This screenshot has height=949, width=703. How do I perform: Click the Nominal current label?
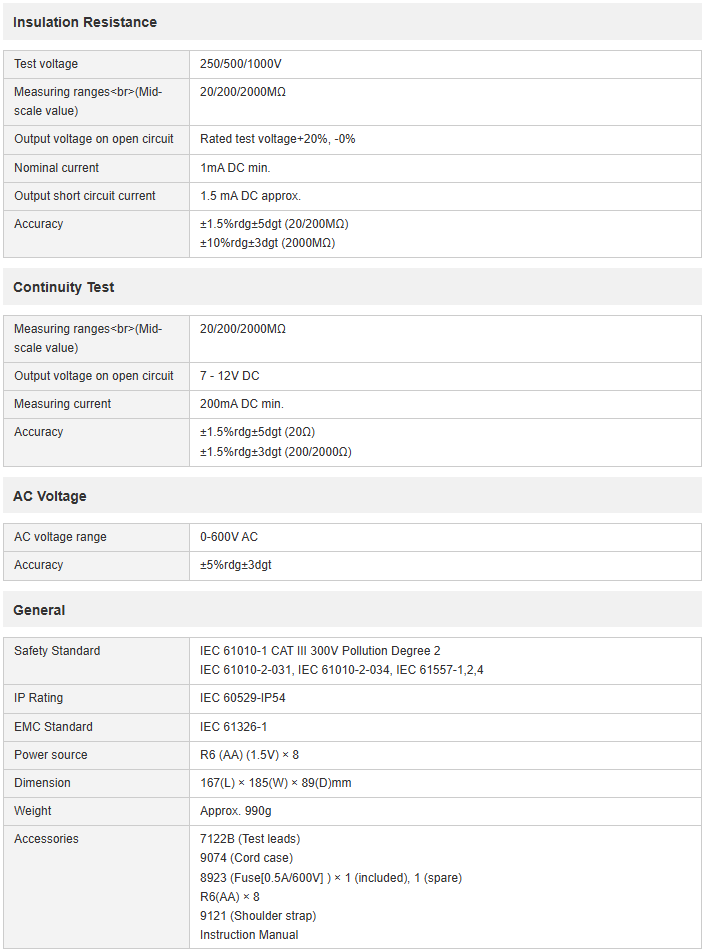click(x=57, y=168)
